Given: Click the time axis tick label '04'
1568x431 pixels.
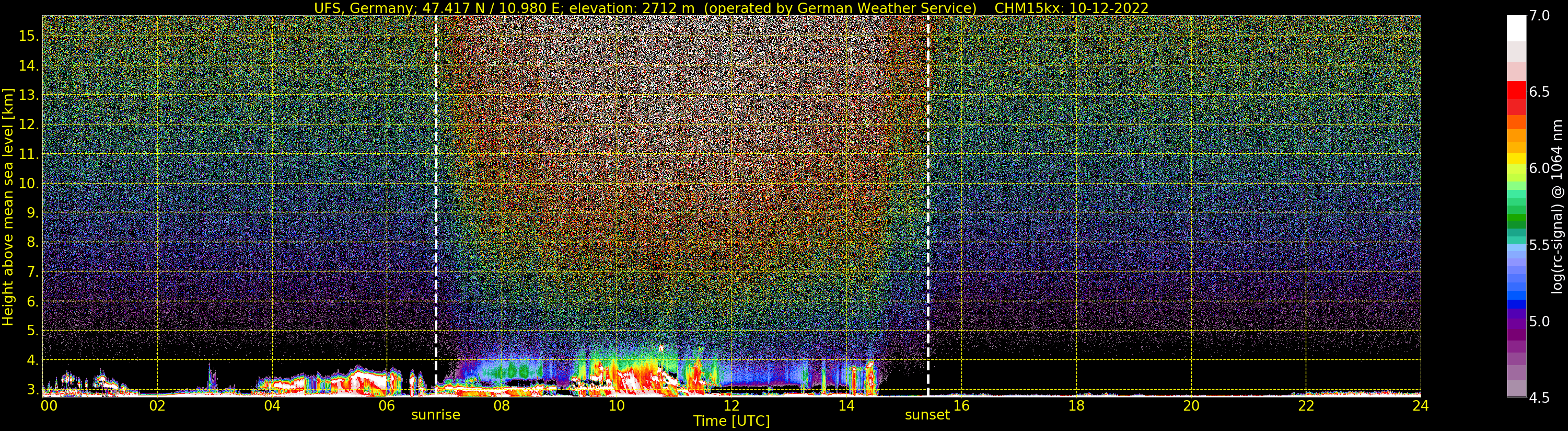Looking at the screenshot, I should point(272,406).
